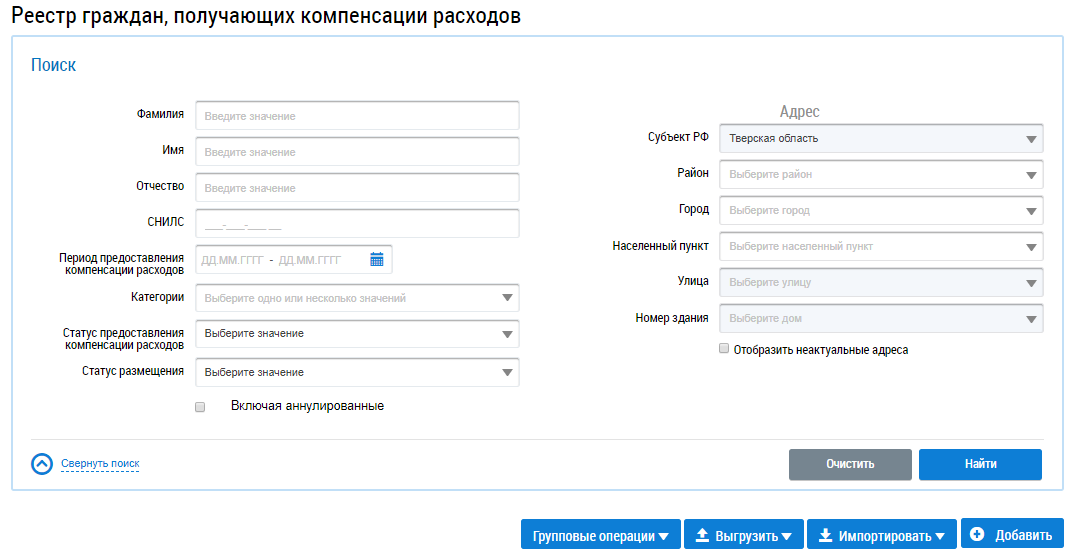Open Статус предоставления компенсации расходов dropdown
The image size is (1070, 554).
(x=357, y=334)
